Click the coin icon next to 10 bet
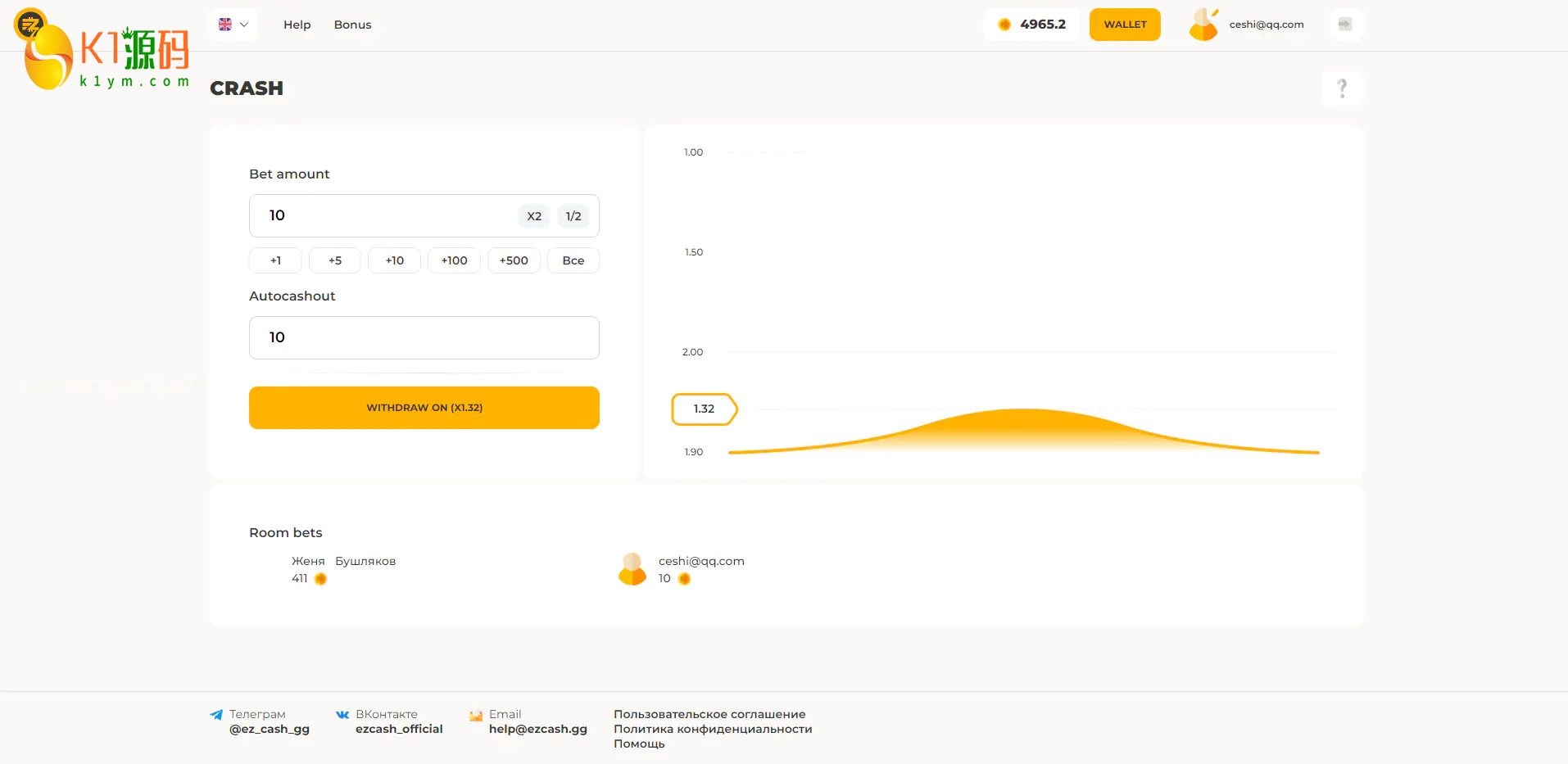Viewport: 1568px width, 764px height. tap(684, 579)
